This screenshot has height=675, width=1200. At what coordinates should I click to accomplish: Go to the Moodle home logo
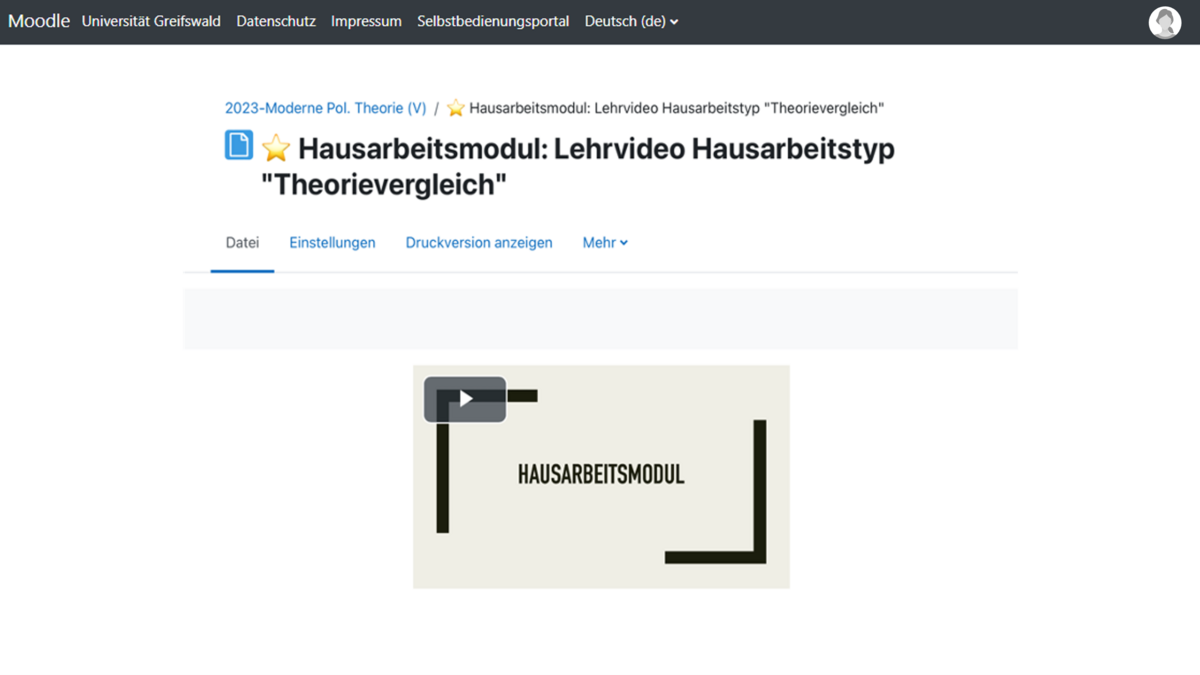click(x=39, y=21)
